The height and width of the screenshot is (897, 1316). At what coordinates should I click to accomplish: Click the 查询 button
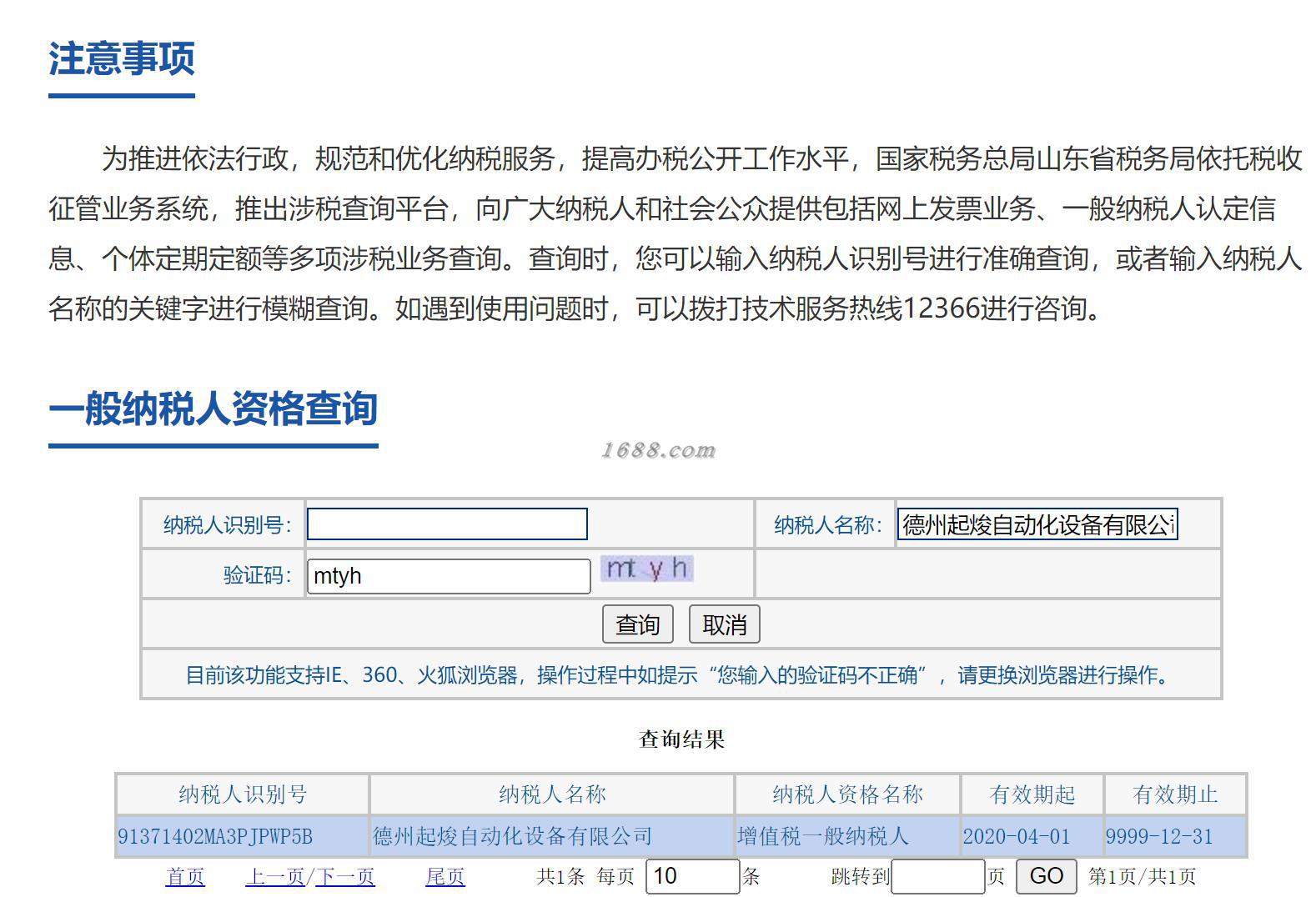(638, 624)
